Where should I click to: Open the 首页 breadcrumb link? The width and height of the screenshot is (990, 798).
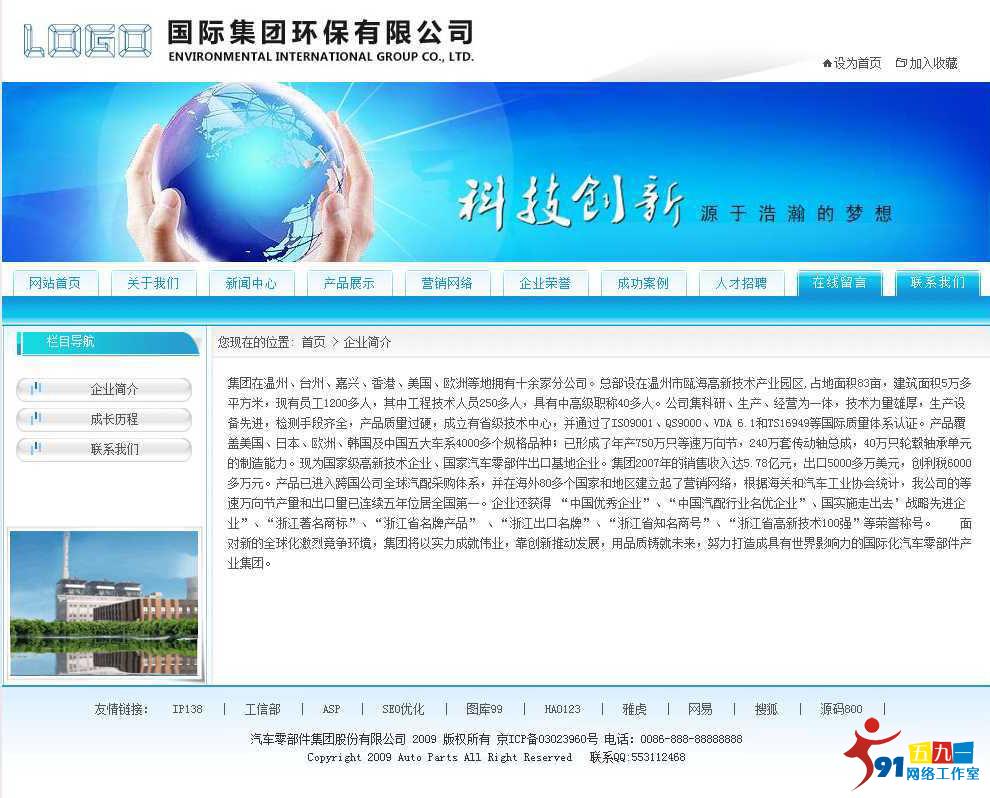pos(312,340)
